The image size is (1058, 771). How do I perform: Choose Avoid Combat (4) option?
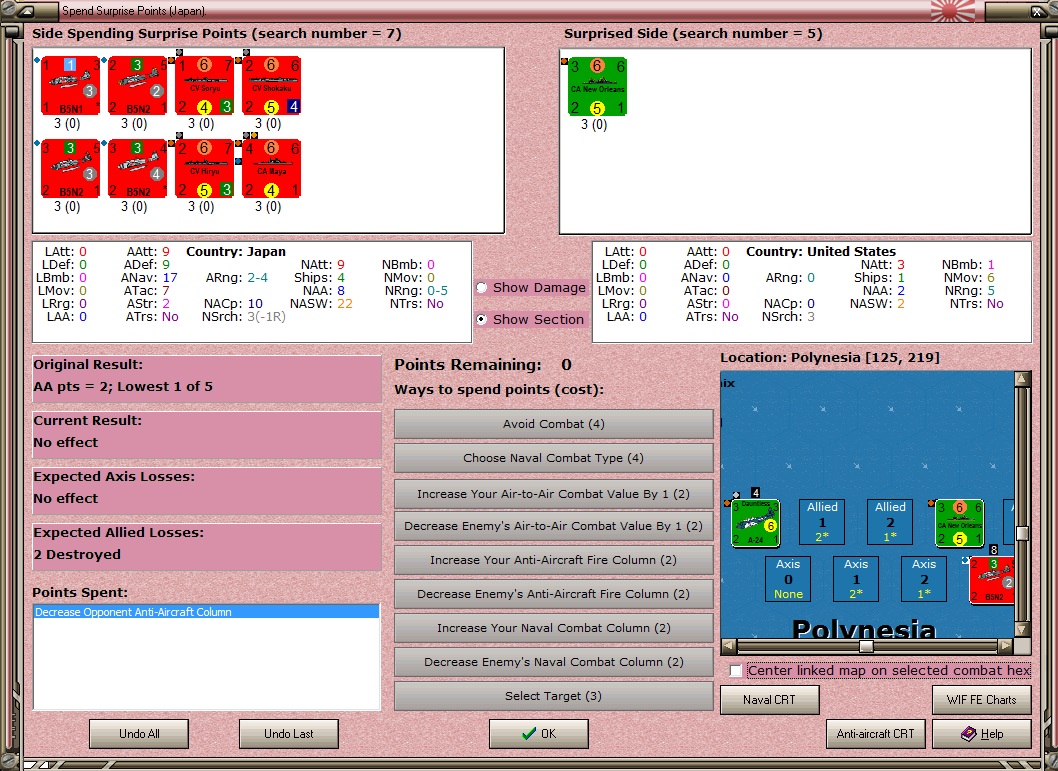click(553, 424)
